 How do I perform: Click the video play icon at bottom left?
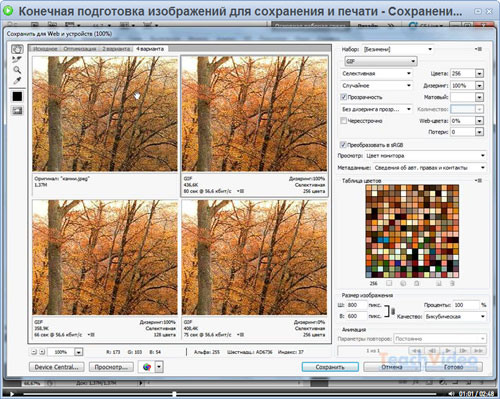click(x=12, y=394)
